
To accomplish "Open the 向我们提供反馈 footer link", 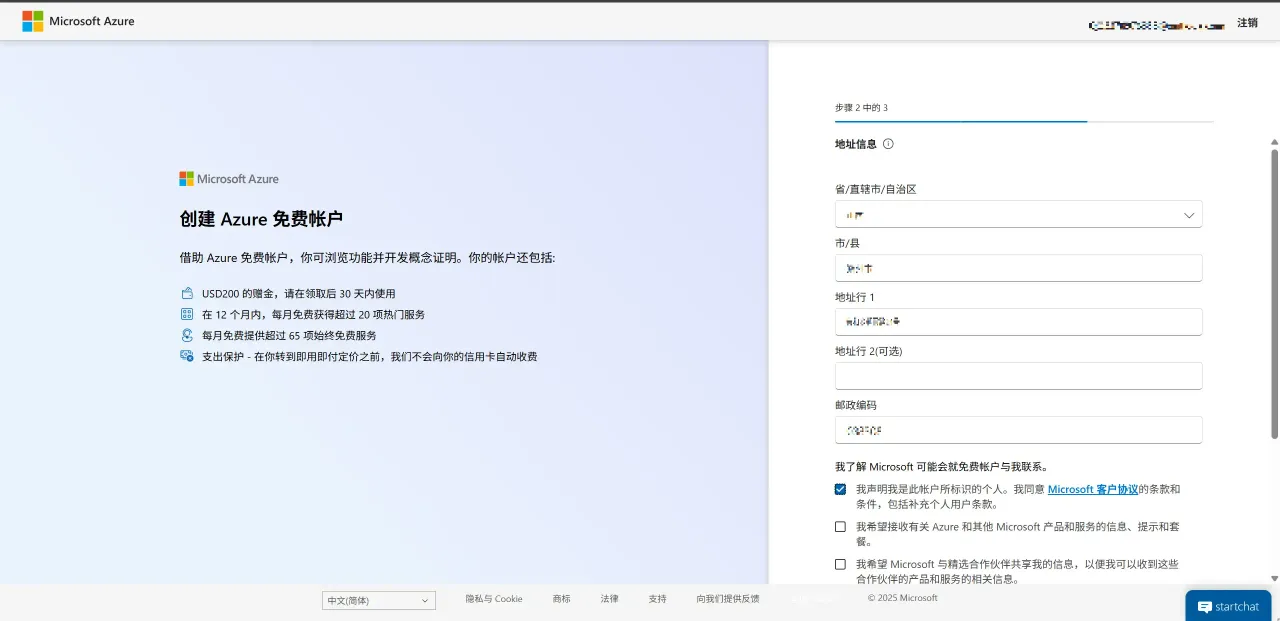I will 728,599.
